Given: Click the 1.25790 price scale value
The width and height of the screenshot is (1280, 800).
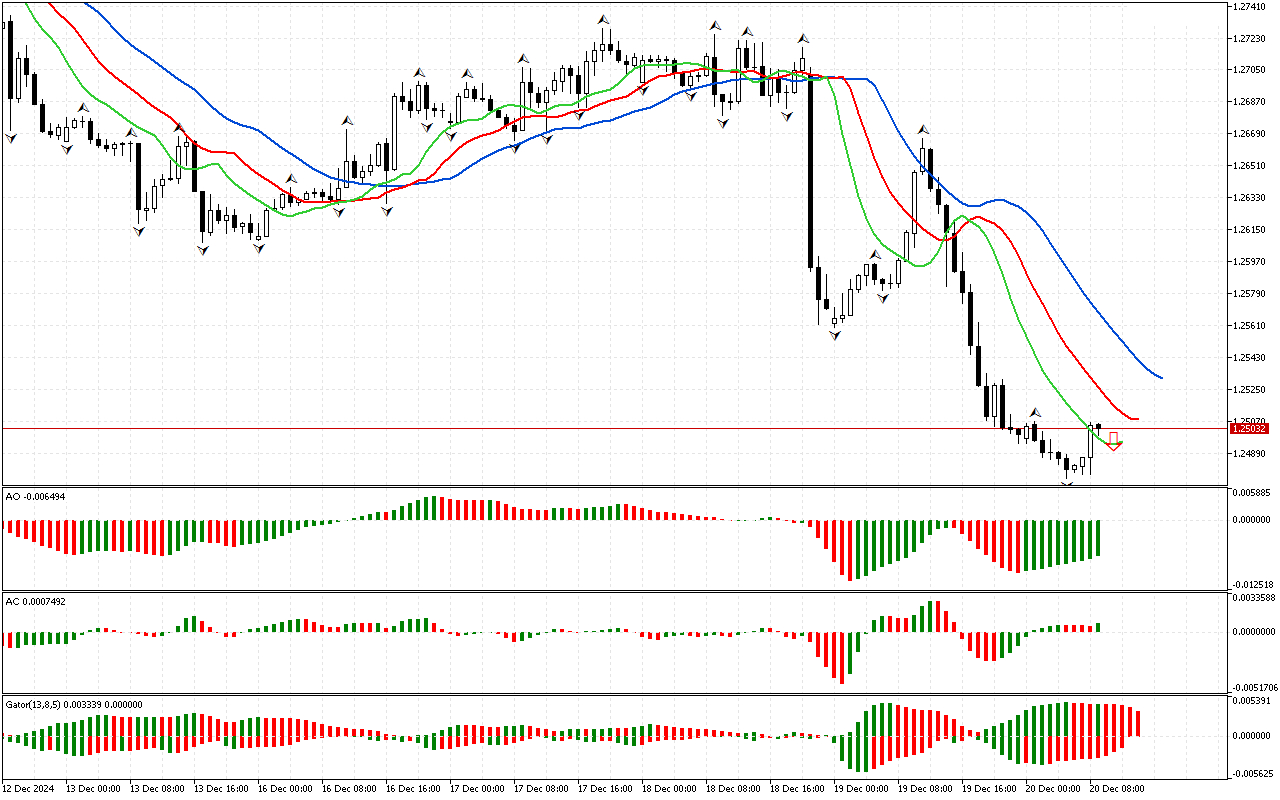Looking at the screenshot, I should [x=1250, y=294].
